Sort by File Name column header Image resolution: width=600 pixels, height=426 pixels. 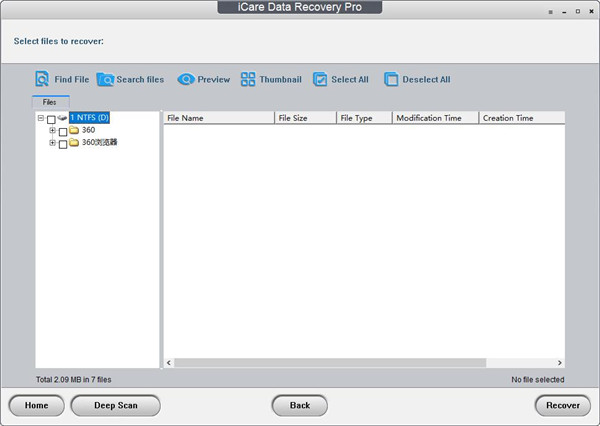218,118
